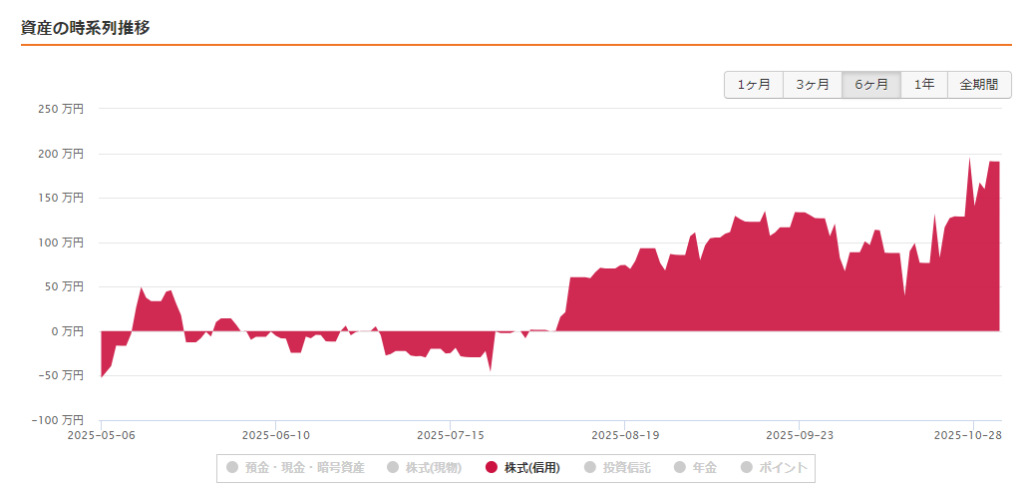
Task: Click the red dot for 株式(信用) legend
Action: [491, 467]
